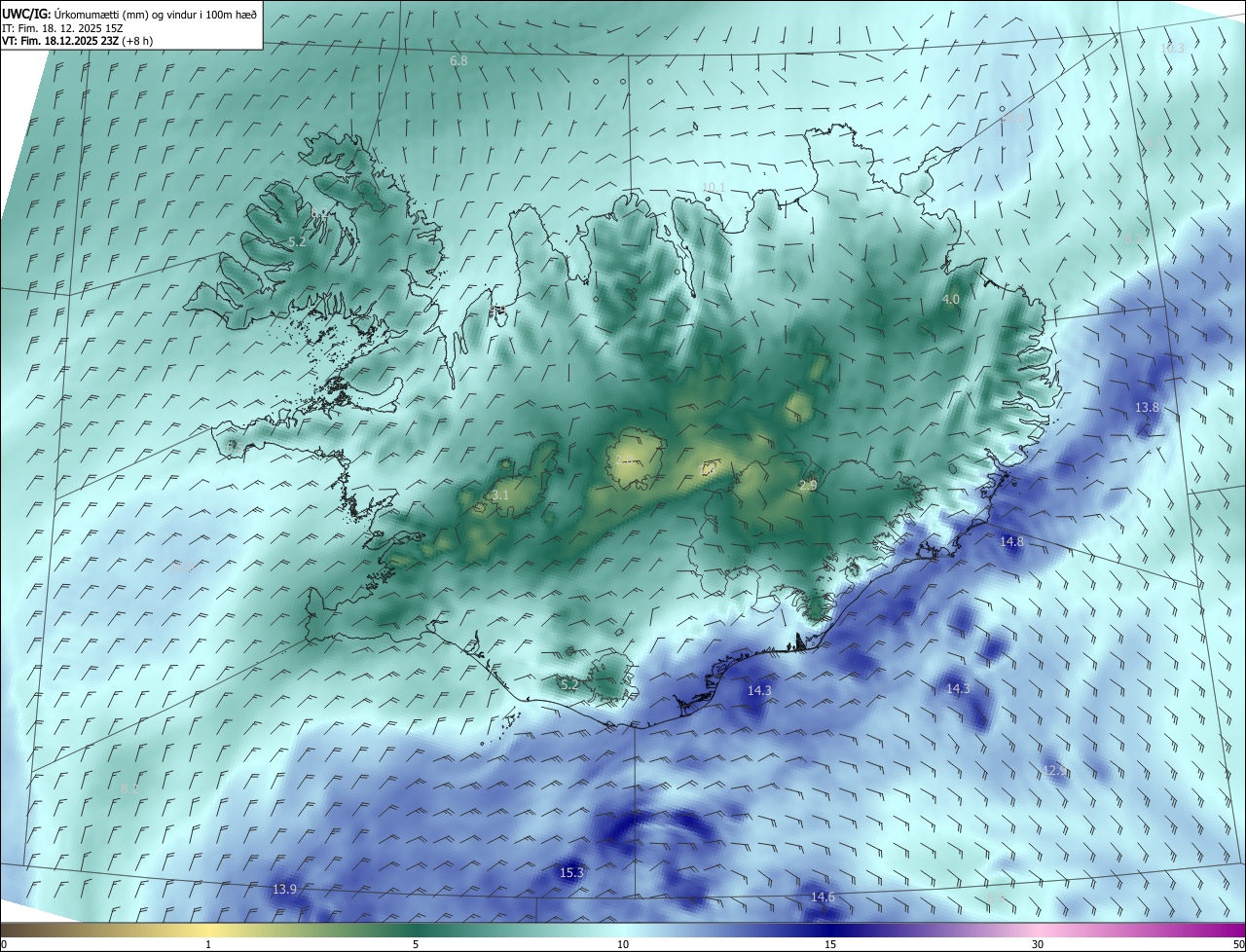Click the 14.6 value label
1246x952 pixels.
pos(823,897)
